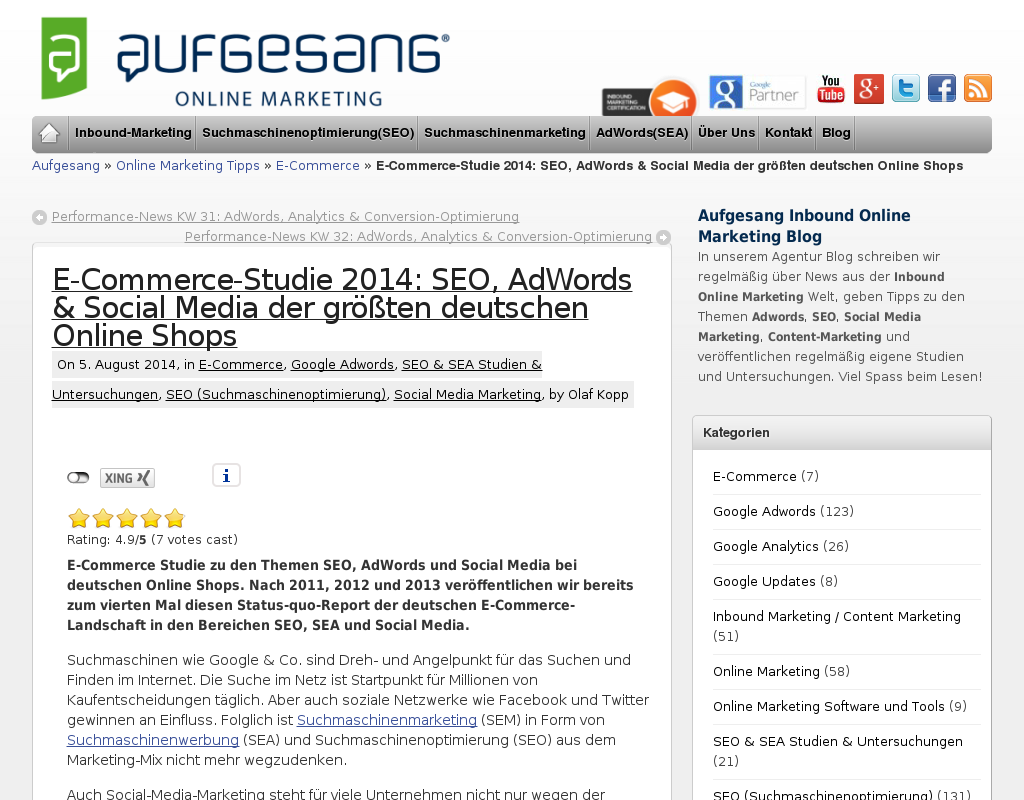Image resolution: width=1024 pixels, height=800 pixels.
Task: Open the Twitter bird icon
Action: coord(906,88)
